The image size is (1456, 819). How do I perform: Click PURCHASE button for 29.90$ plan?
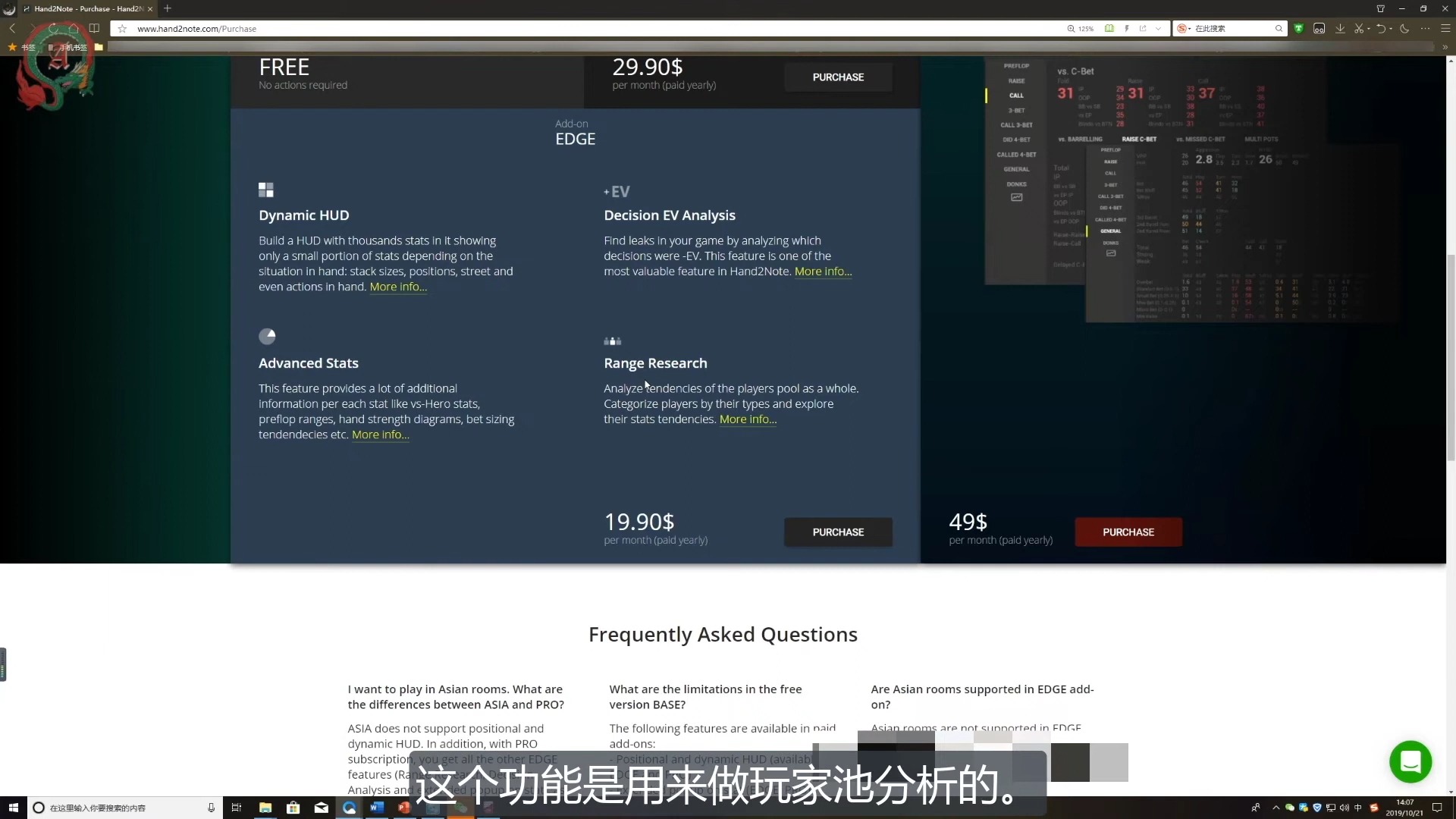click(x=838, y=77)
